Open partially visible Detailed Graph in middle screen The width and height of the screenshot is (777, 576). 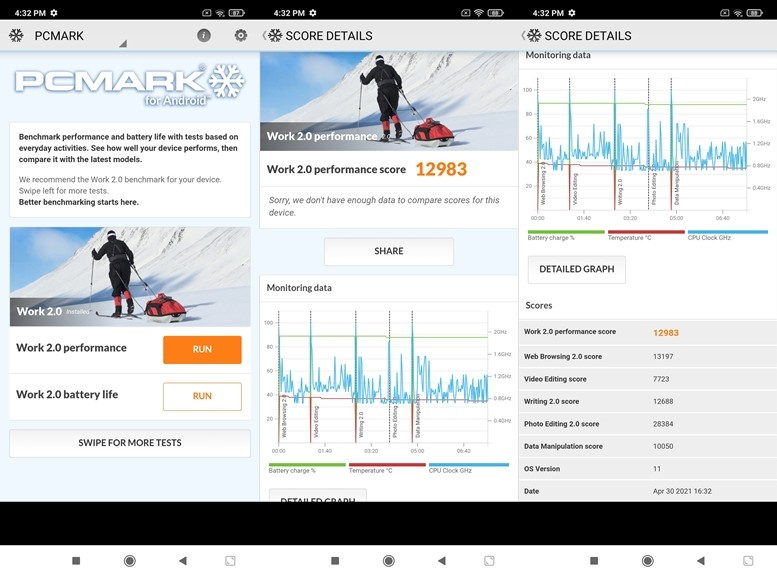pyautogui.click(x=318, y=496)
